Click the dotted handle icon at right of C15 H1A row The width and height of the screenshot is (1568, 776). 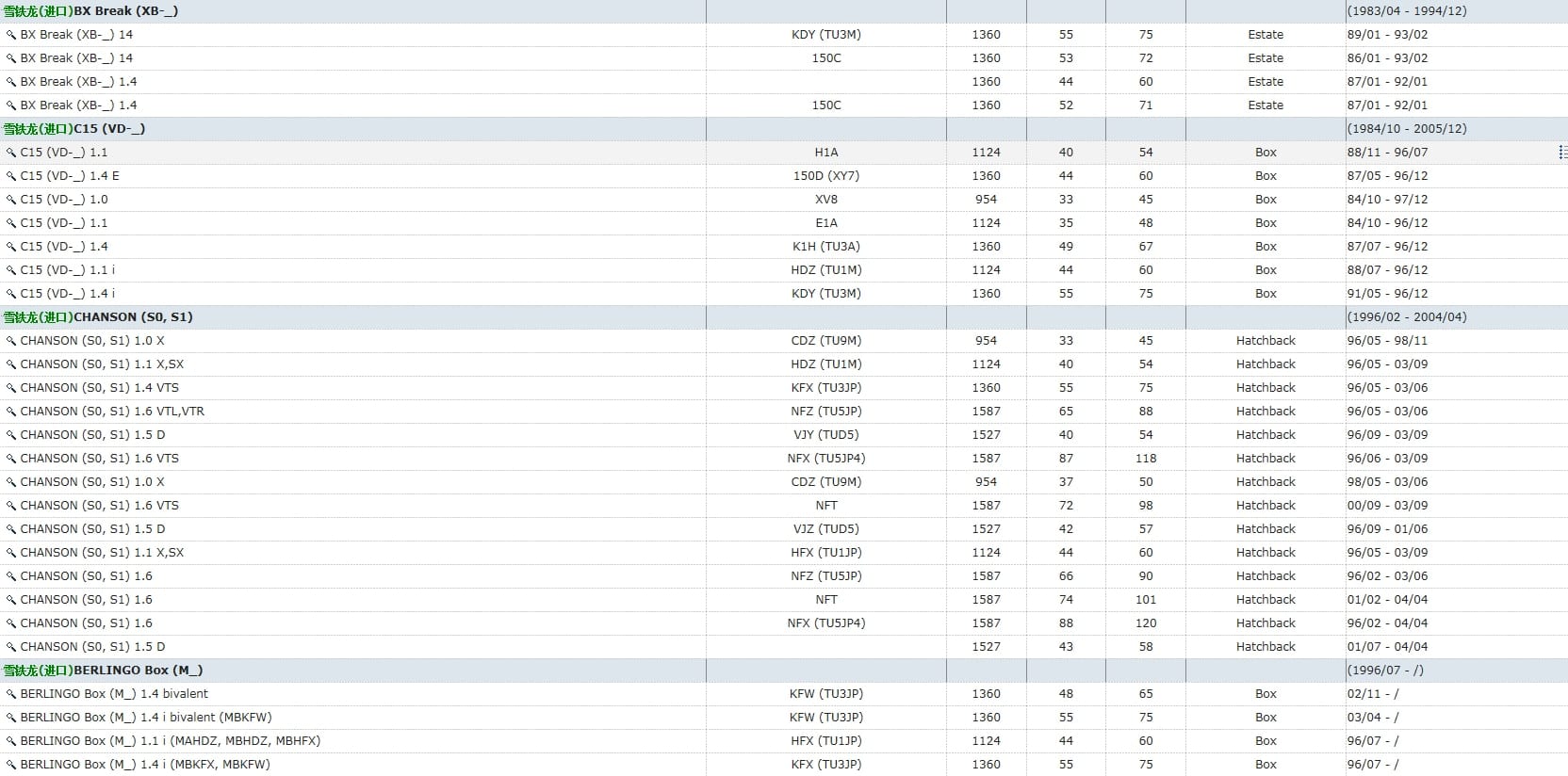(x=1562, y=153)
